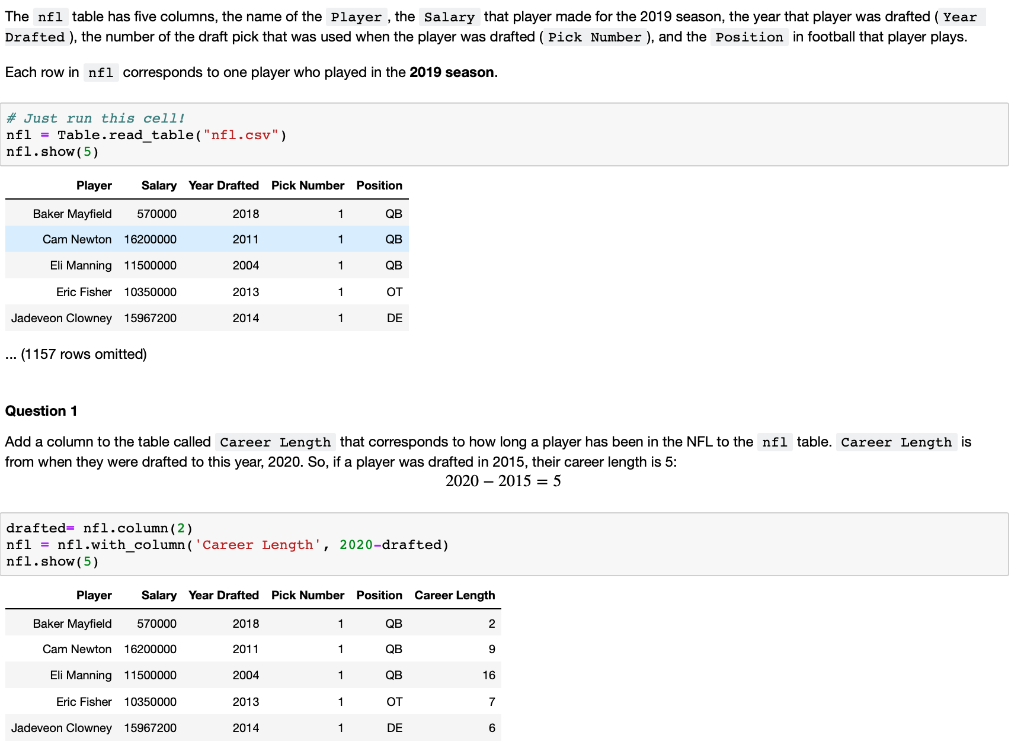Select the highlighted Cam Newton row's name cell
Viewport: 1024px width, 745px height.
[x=77, y=240]
